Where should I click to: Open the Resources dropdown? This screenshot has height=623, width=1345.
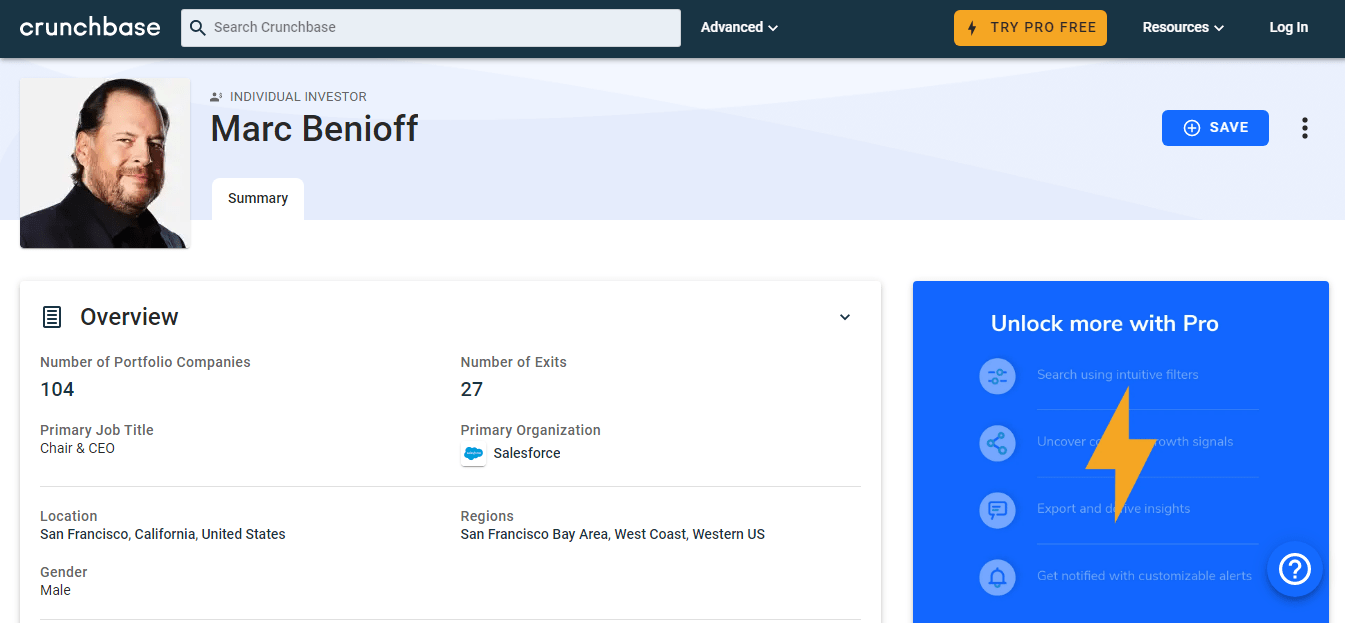(1182, 27)
